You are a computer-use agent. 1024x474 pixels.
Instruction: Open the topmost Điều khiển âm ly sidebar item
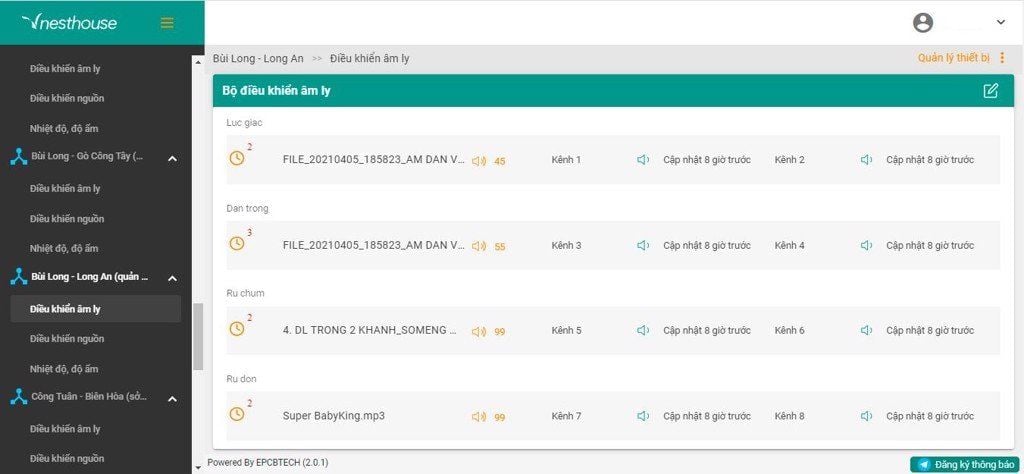coord(65,69)
